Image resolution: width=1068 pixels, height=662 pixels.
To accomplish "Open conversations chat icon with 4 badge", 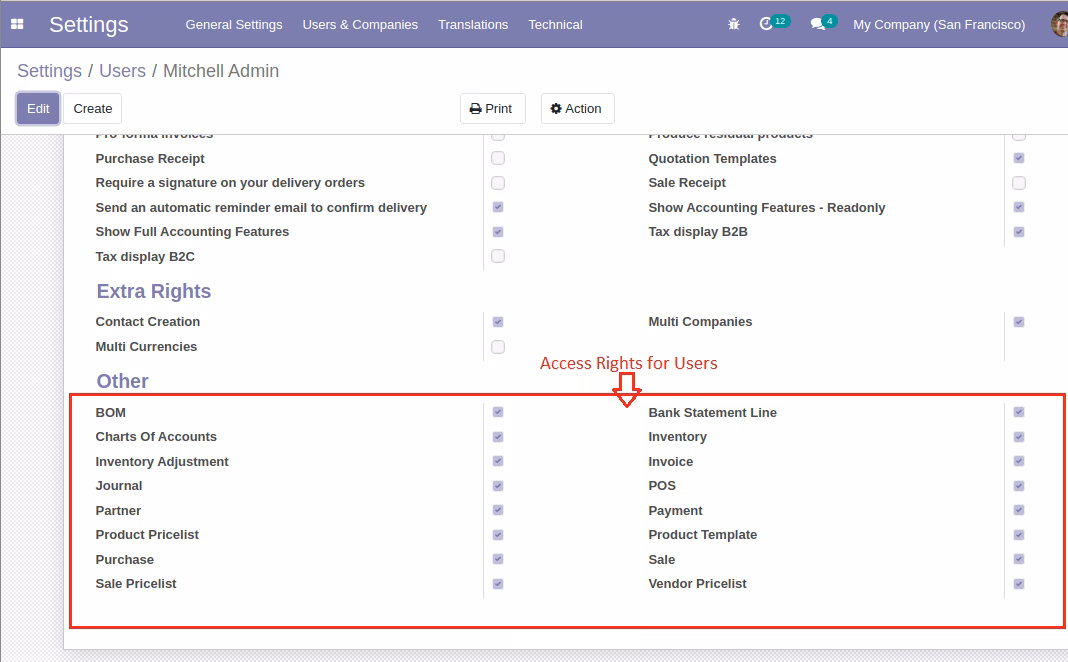I will [823, 23].
